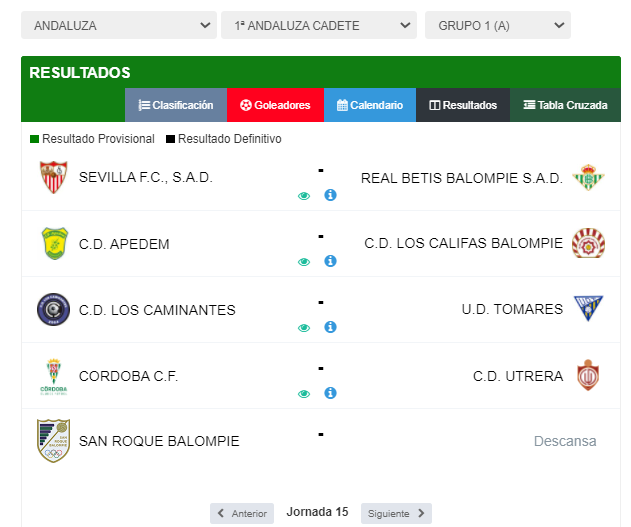
Task: Click info icon for Cordoba vs Utrera
Action: point(330,393)
